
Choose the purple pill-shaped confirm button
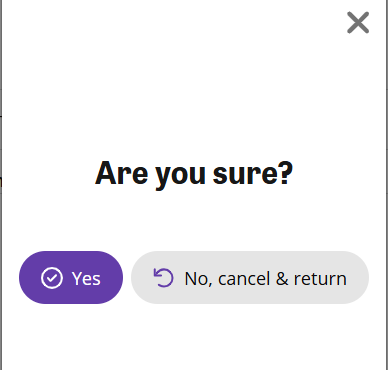point(71,277)
